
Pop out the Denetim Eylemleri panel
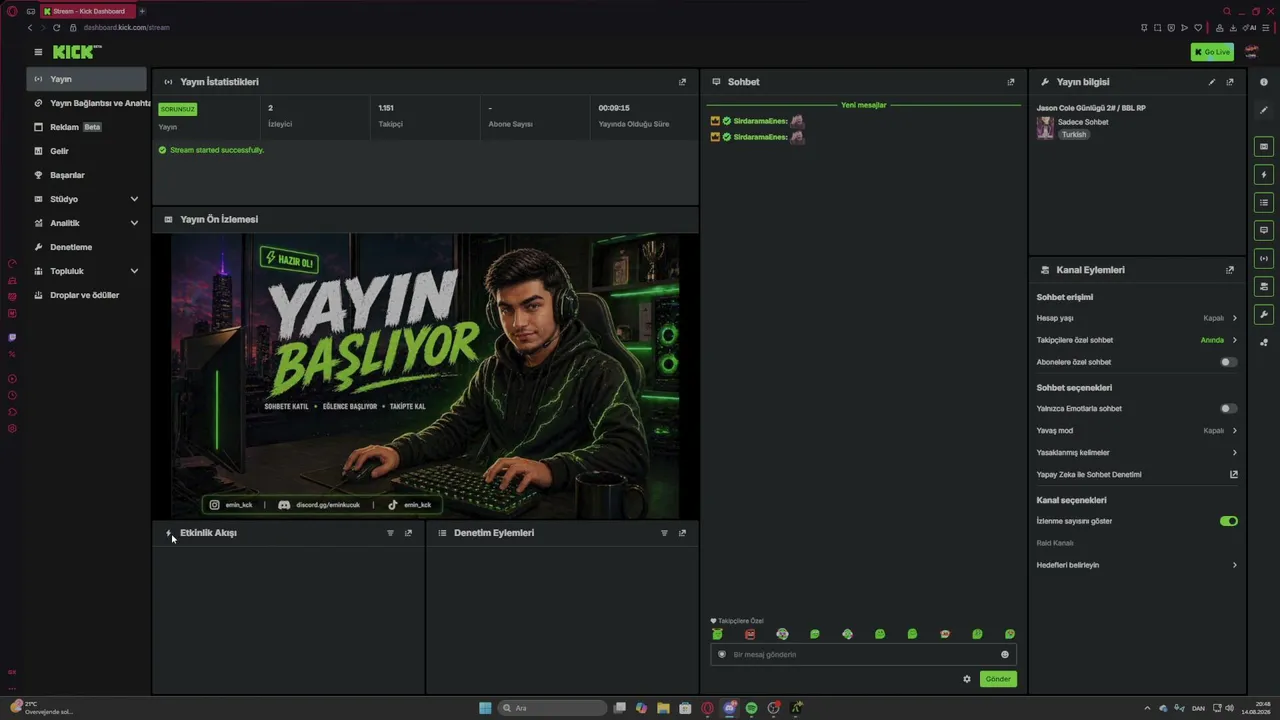[683, 533]
